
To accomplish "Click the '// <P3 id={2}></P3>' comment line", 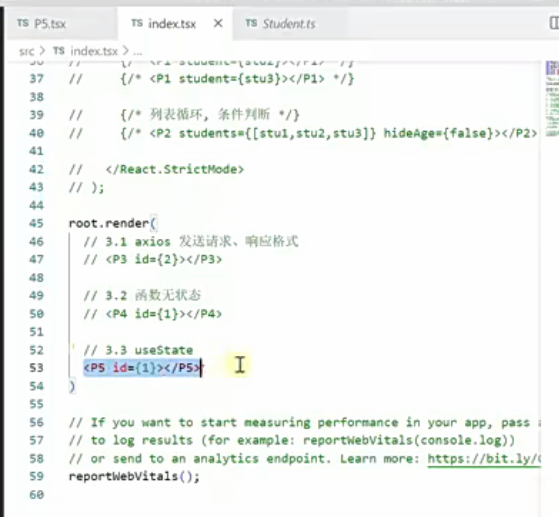I will pyautogui.click(x=153, y=259).
